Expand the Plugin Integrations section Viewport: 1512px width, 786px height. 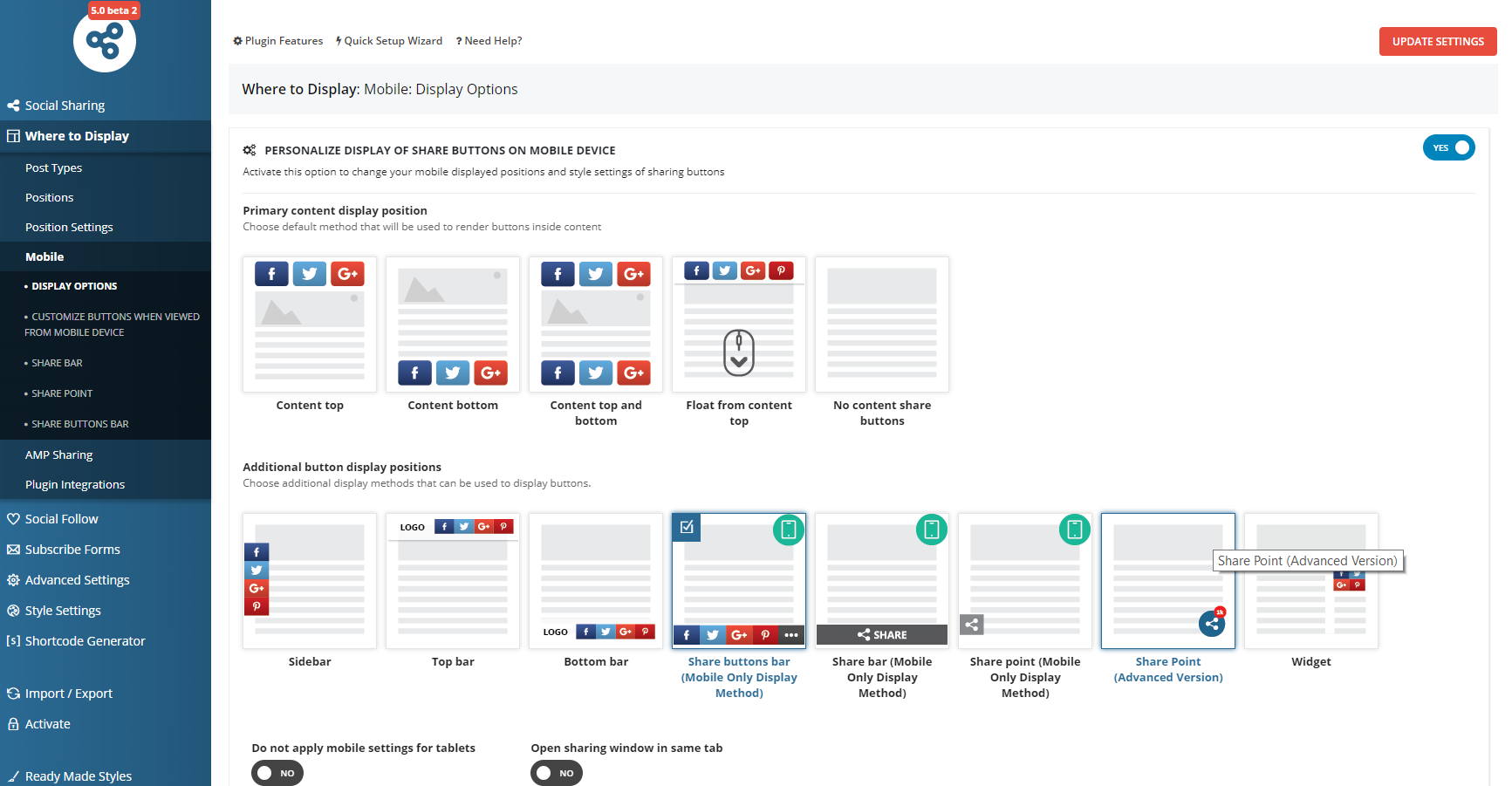tap(74, 484)
